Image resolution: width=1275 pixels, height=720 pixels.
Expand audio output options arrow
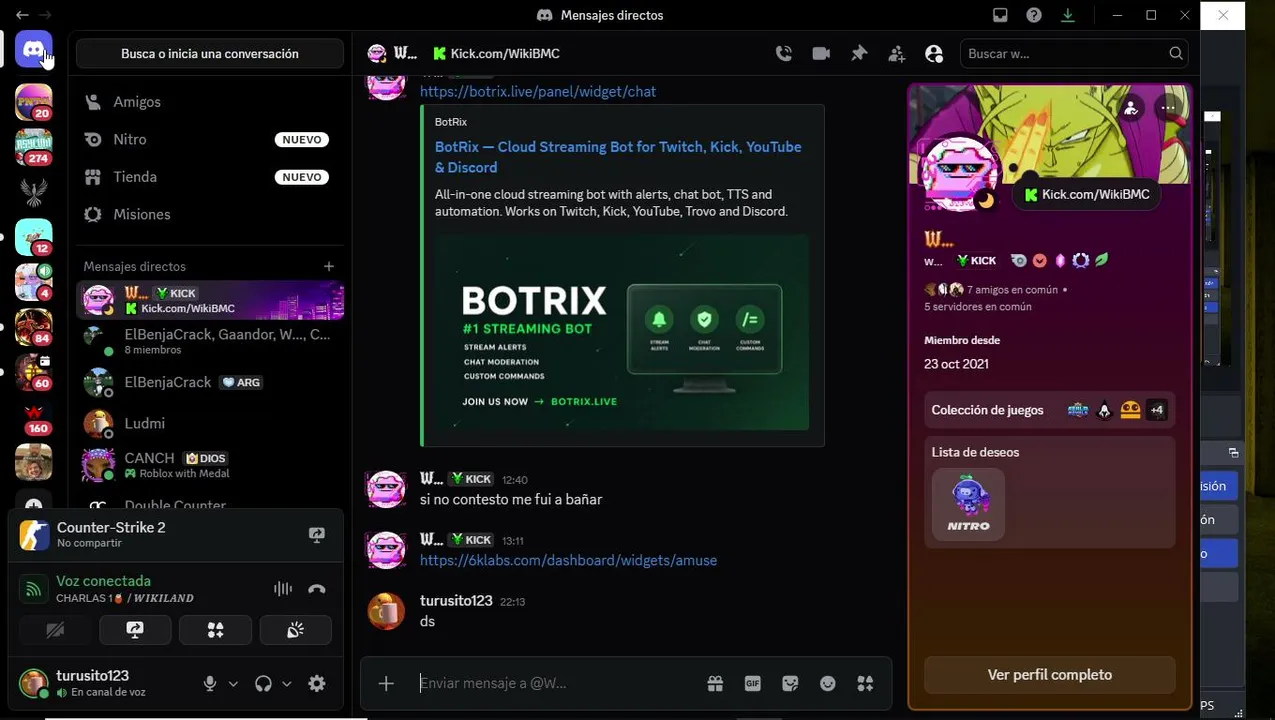[x=287, y=684]
